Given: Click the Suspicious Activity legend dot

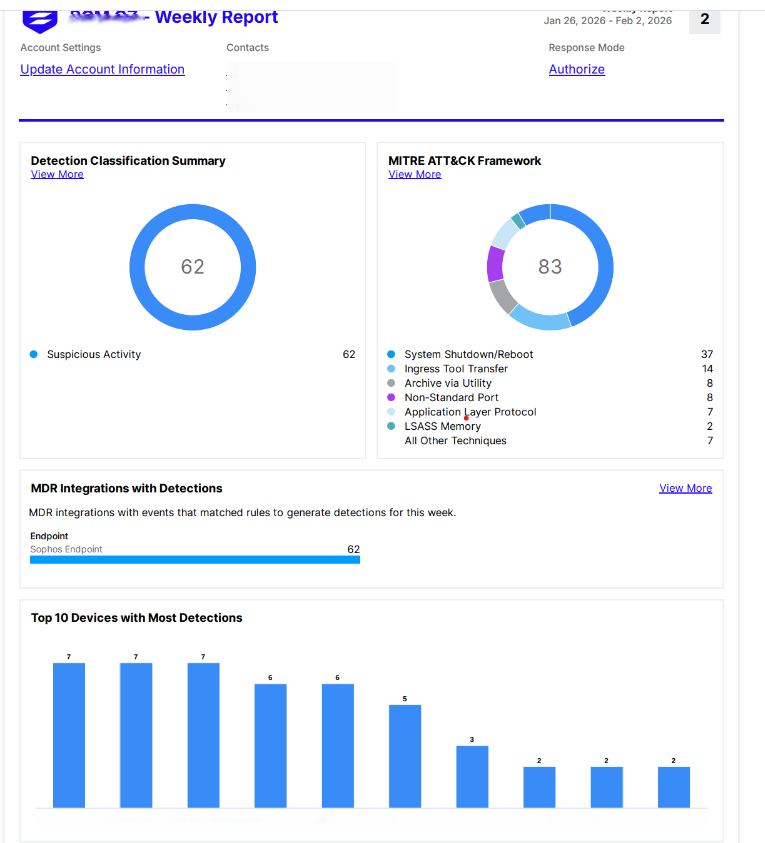Looking at the screenshot, I should 34,354.
